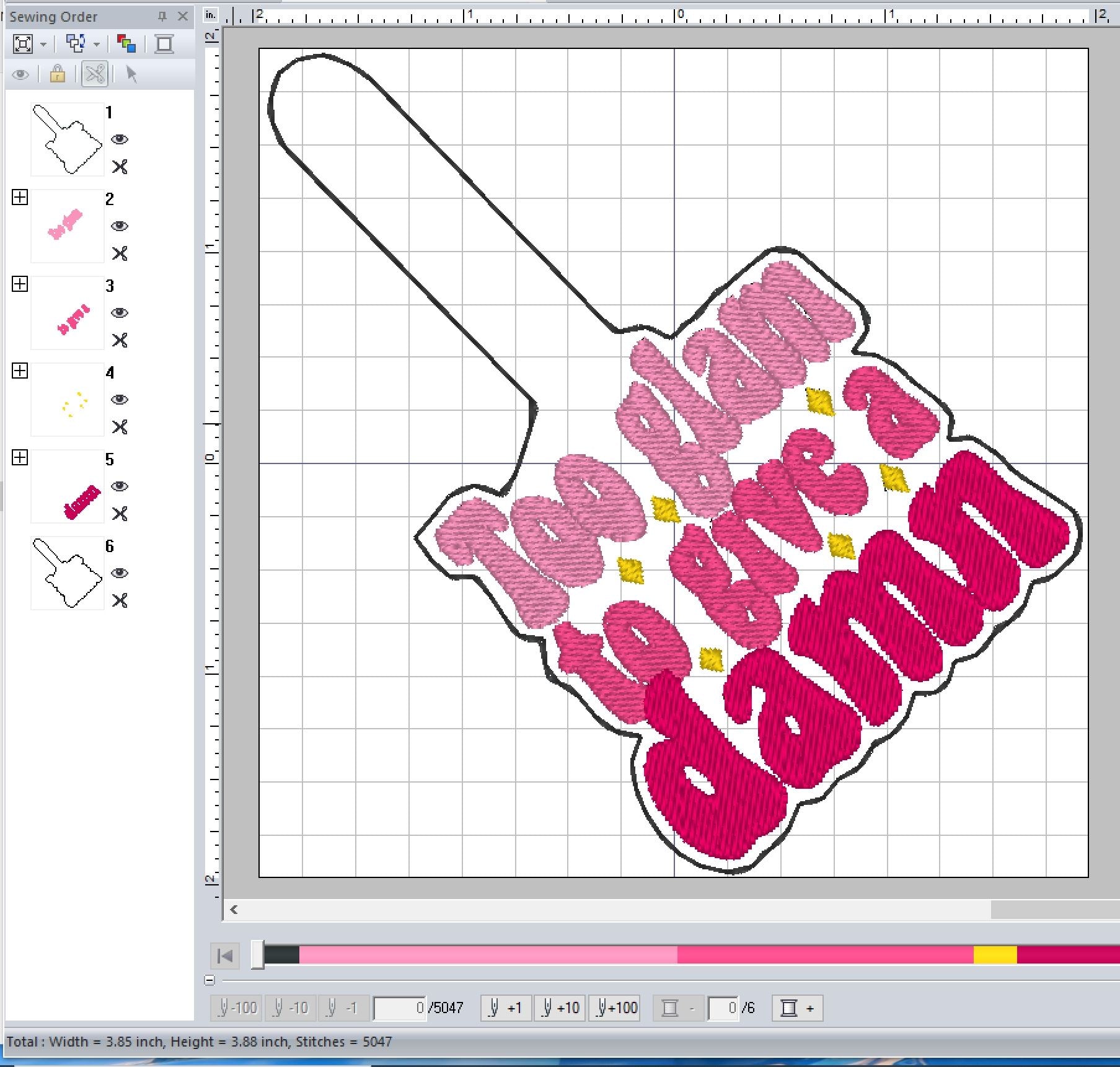Viewport: 1120px width, 1067px height.
Task: Advance to next thread color spool
Action: pos(796,1008)
